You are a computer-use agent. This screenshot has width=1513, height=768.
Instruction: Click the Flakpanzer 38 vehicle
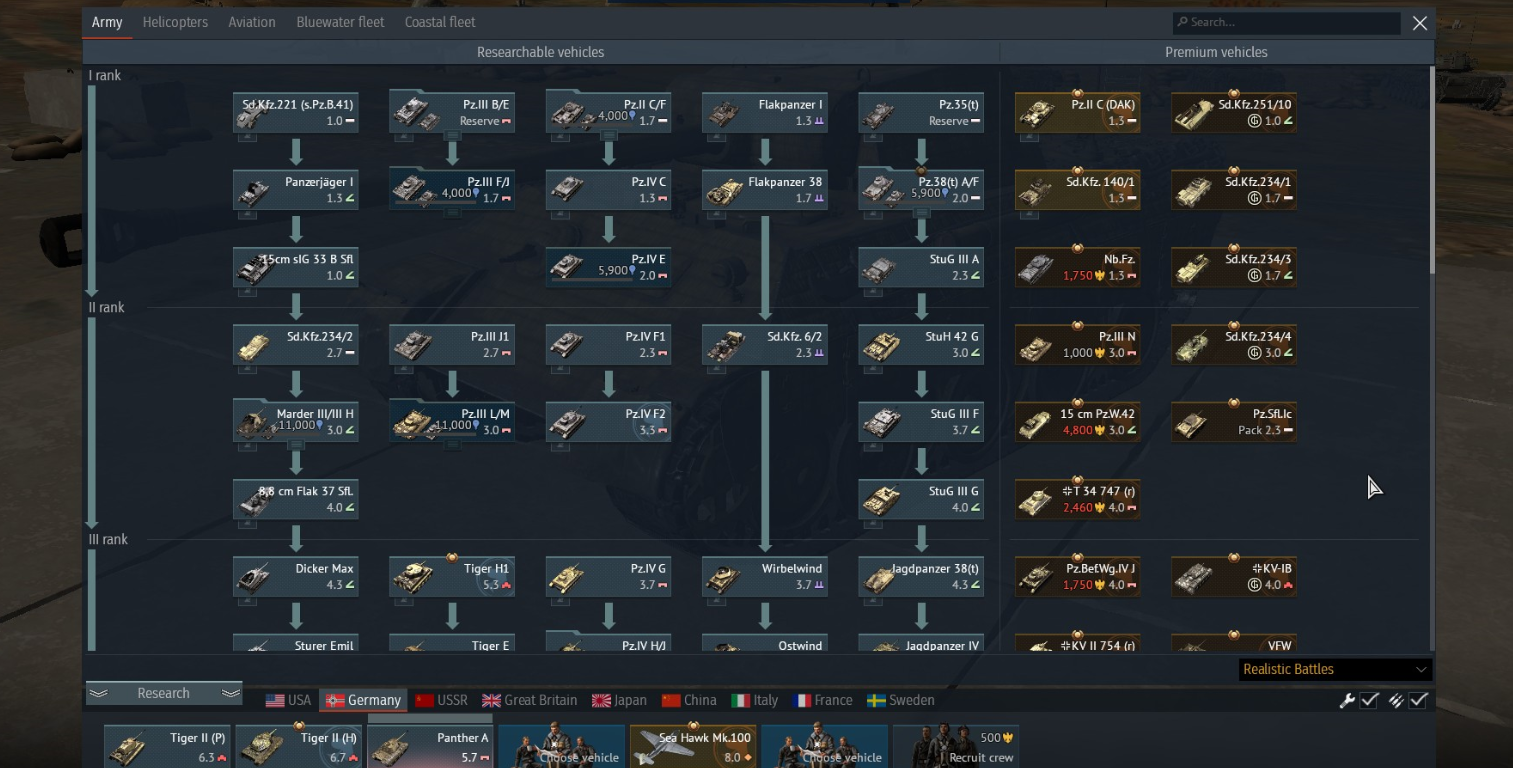point(765,190)
